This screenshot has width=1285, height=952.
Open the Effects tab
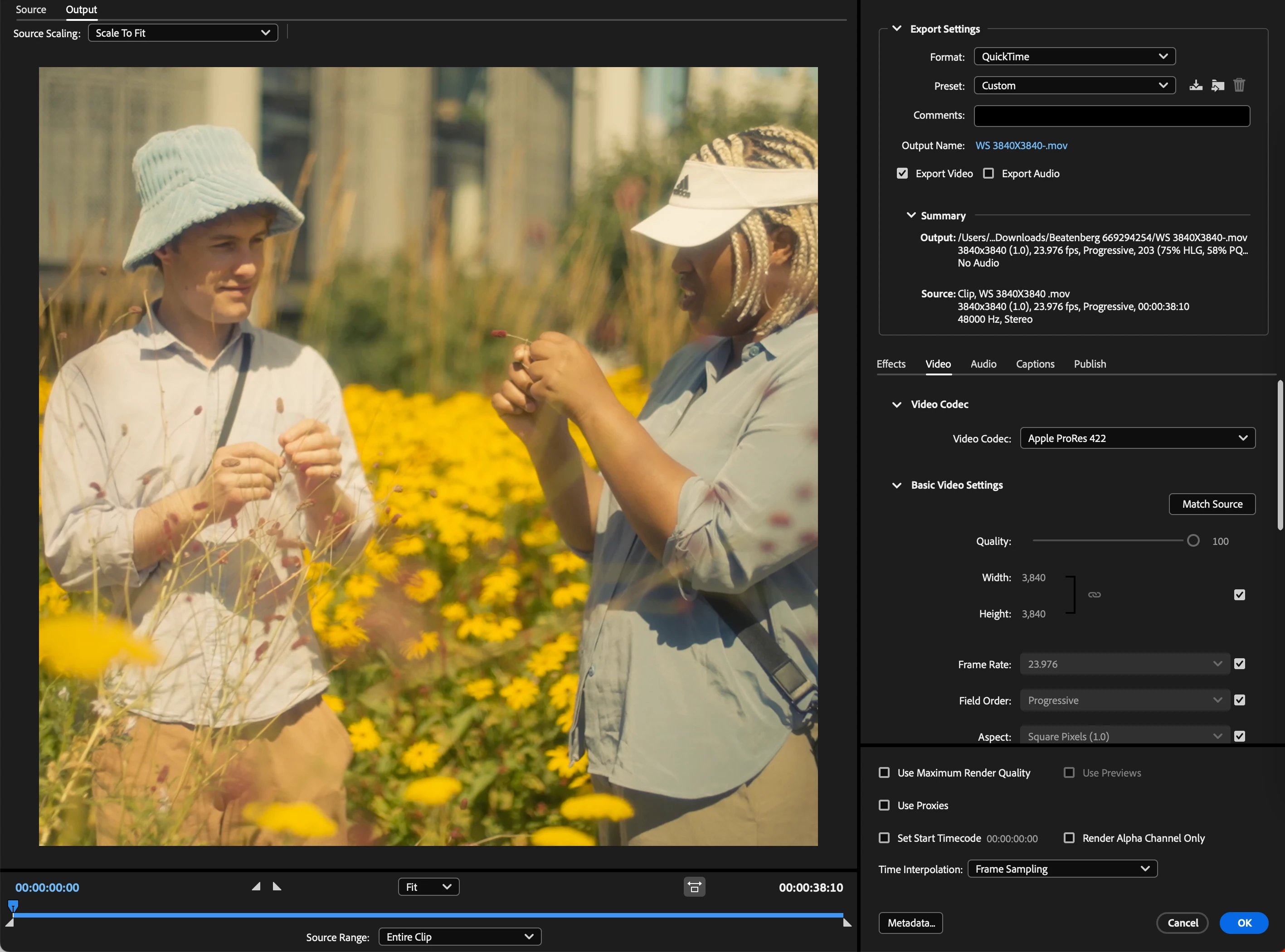pos(891,364)
